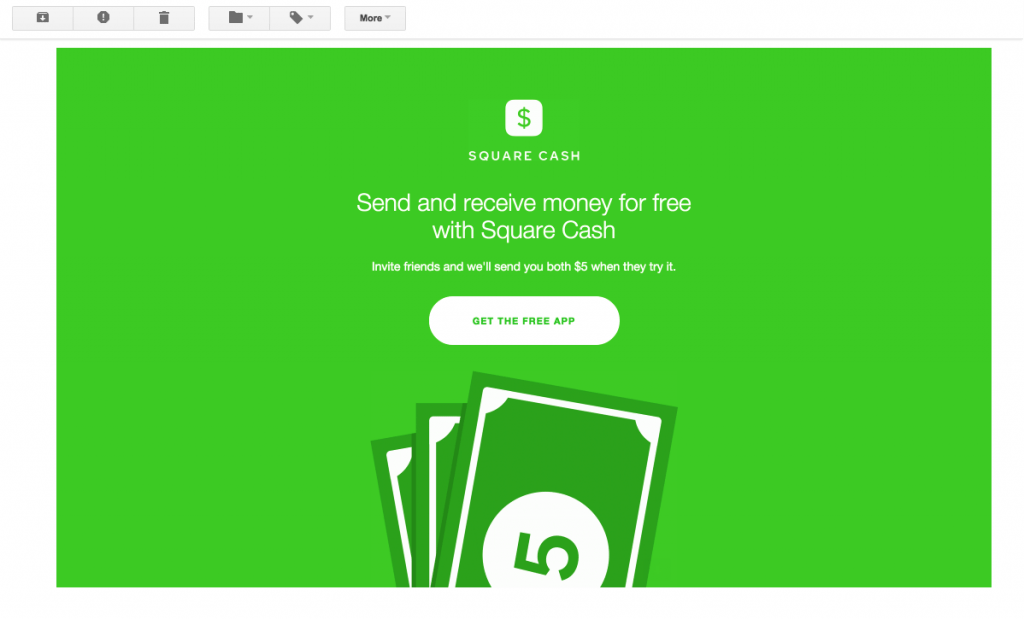Screen dimensions: 1024x619
Task: Click the Labels tag icon
Action: [x=296, y=18]
